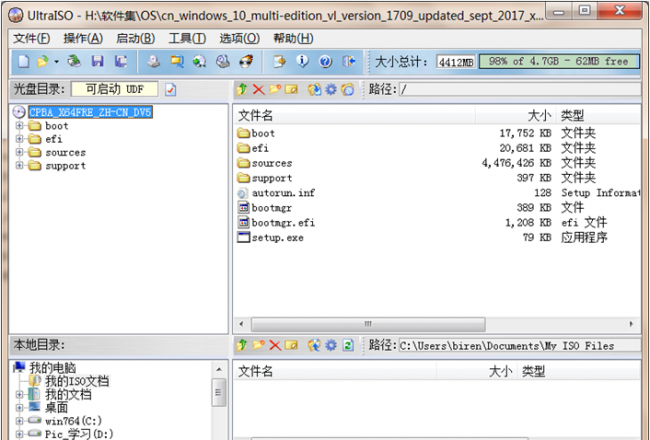Image resolution: width=650 pixels, height=440 pixels.
Task: Select setup.exe in disc file list
Action: coord(277,238)
